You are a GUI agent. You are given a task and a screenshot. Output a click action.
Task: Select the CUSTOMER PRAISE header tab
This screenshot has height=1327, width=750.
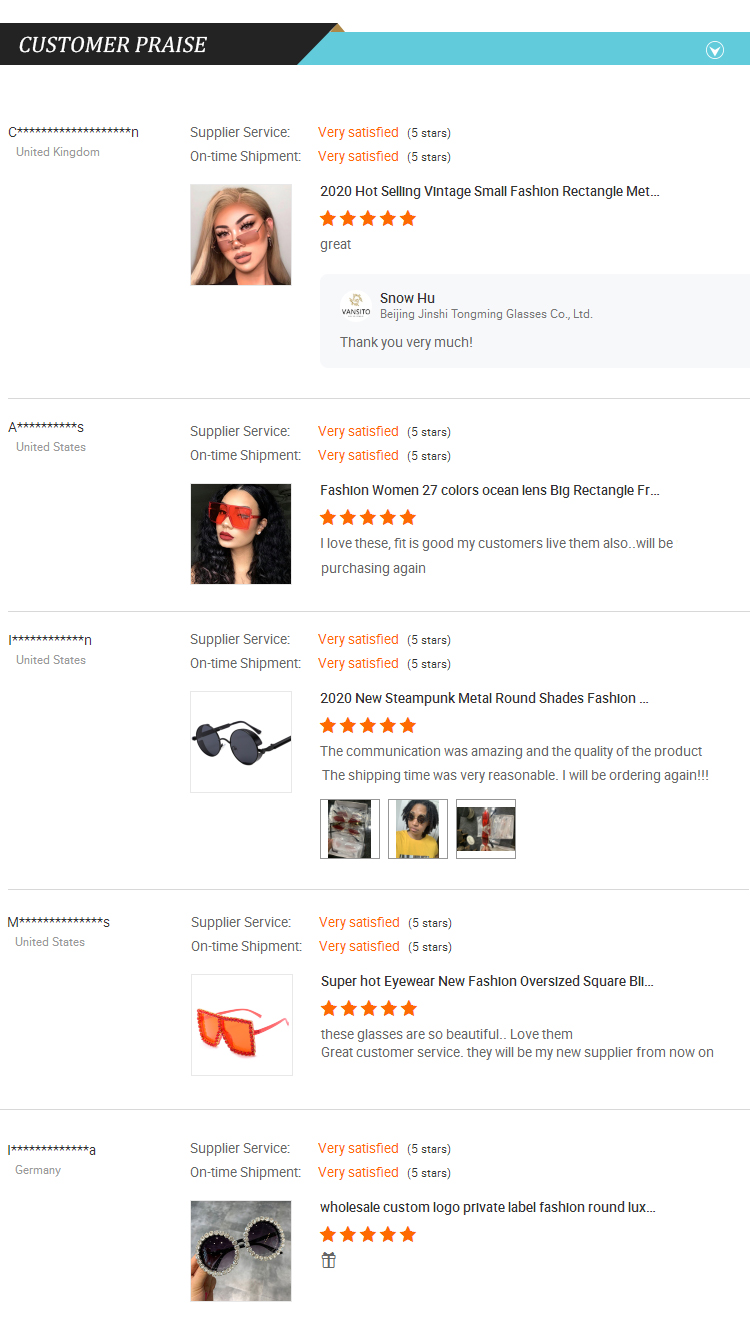(x=113, y=44)
